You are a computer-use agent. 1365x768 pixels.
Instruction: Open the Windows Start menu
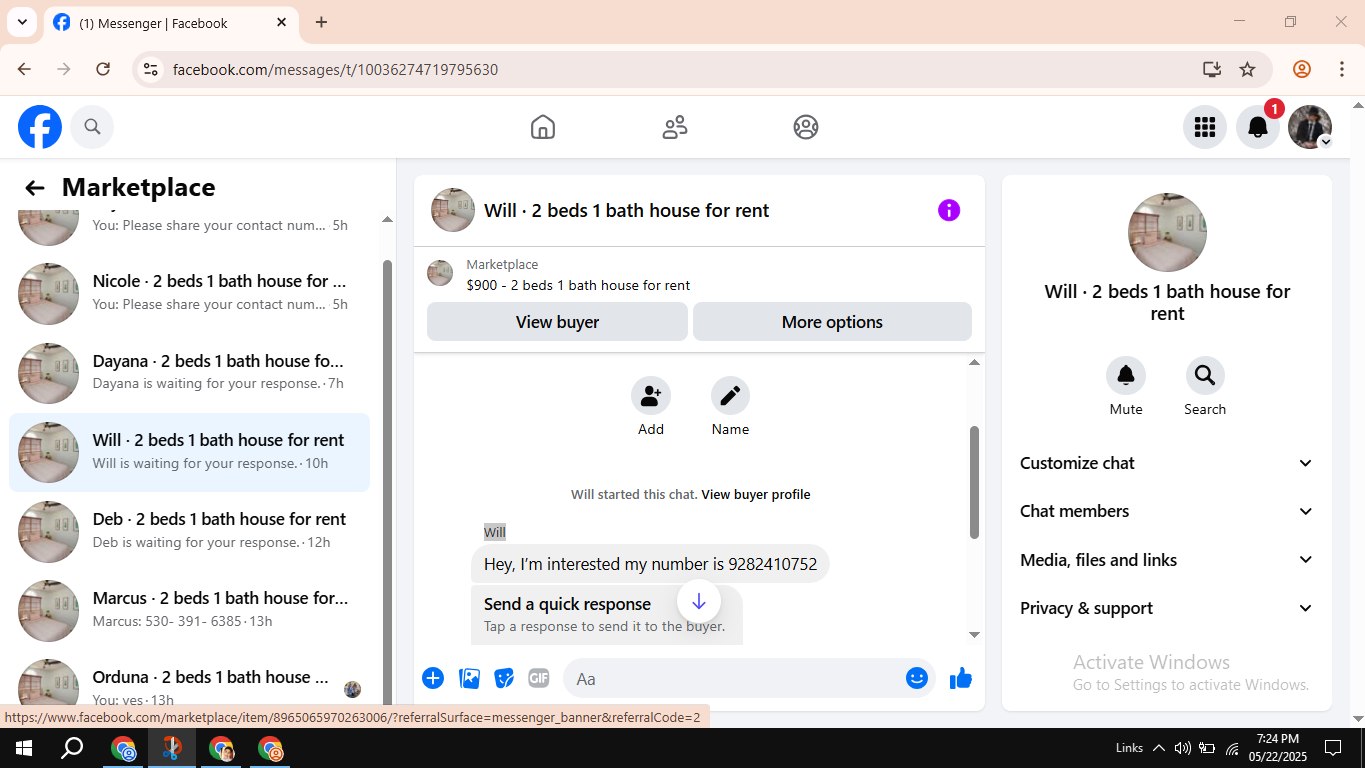click(x=23, y=747)
